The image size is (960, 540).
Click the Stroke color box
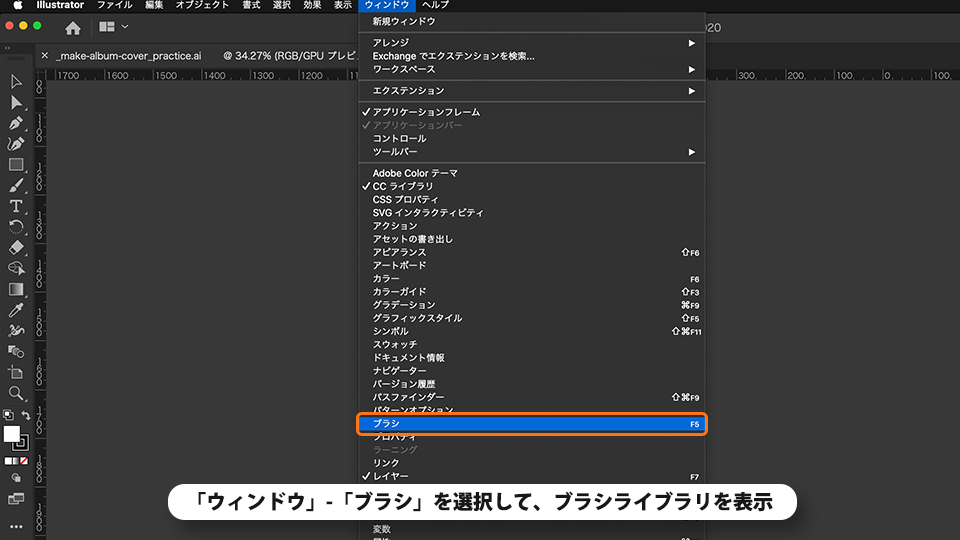pyautogui.click(x=21, y=442)
